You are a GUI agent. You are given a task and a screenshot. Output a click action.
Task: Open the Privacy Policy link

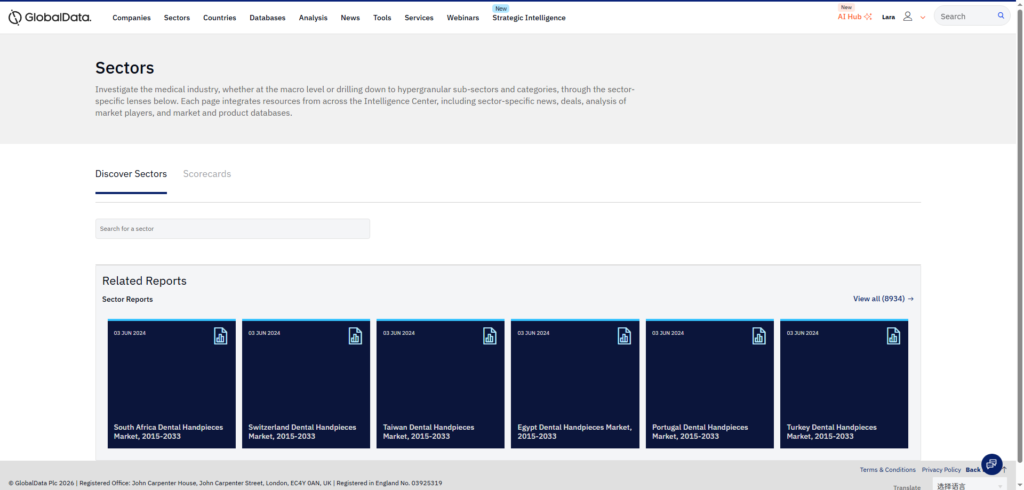click(941, 469)
